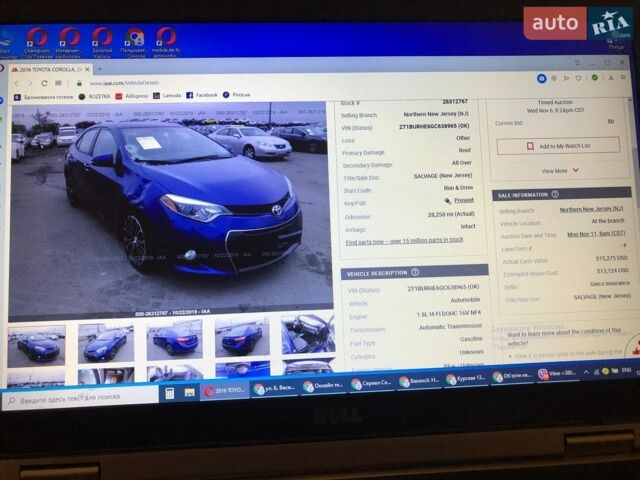Reload the IAA vehicle page
Screen dimensions: 640x480
[x=44, y=83]
